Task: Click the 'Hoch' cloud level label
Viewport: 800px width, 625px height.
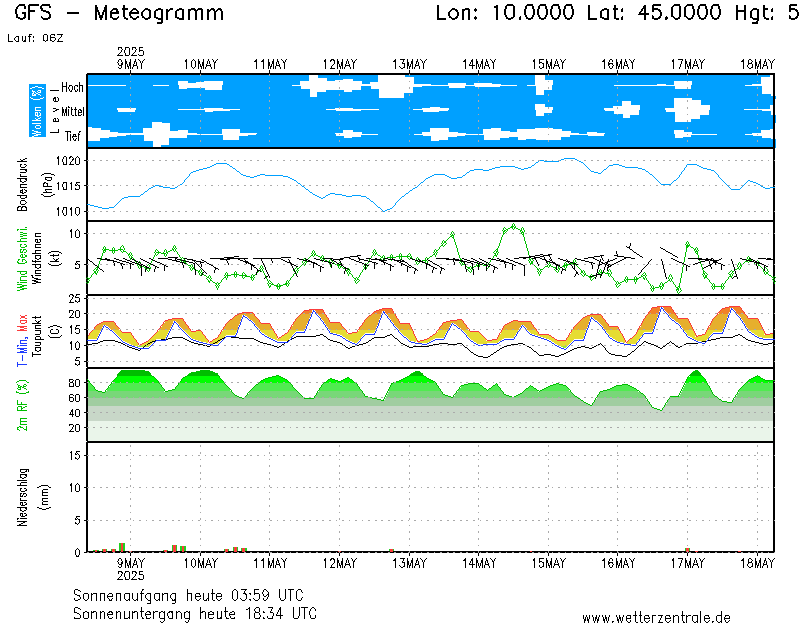Action: [x=72, y=87]
